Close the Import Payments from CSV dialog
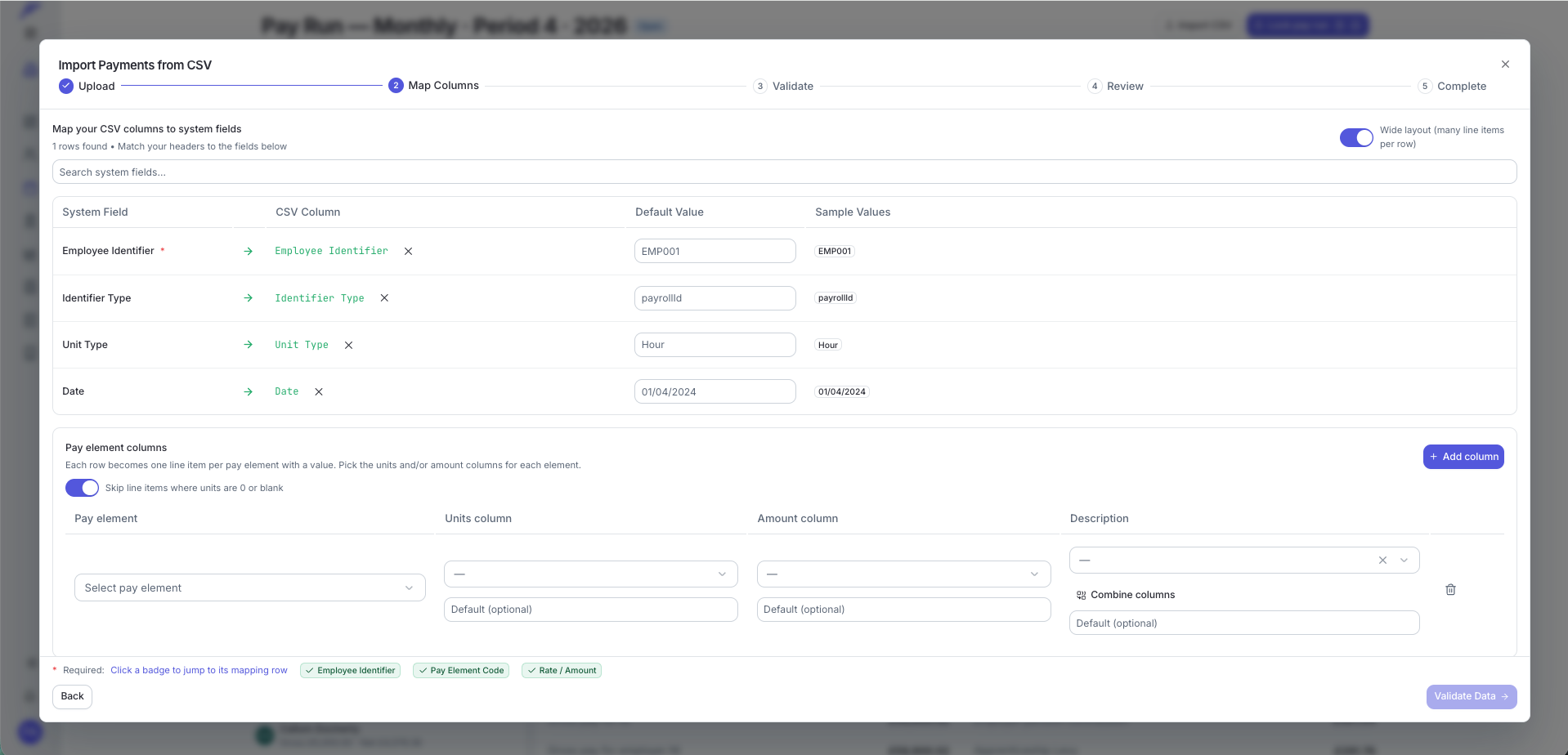This screenshot has width=1568, height=755. pyautogui.click(x=1505, y=64)
